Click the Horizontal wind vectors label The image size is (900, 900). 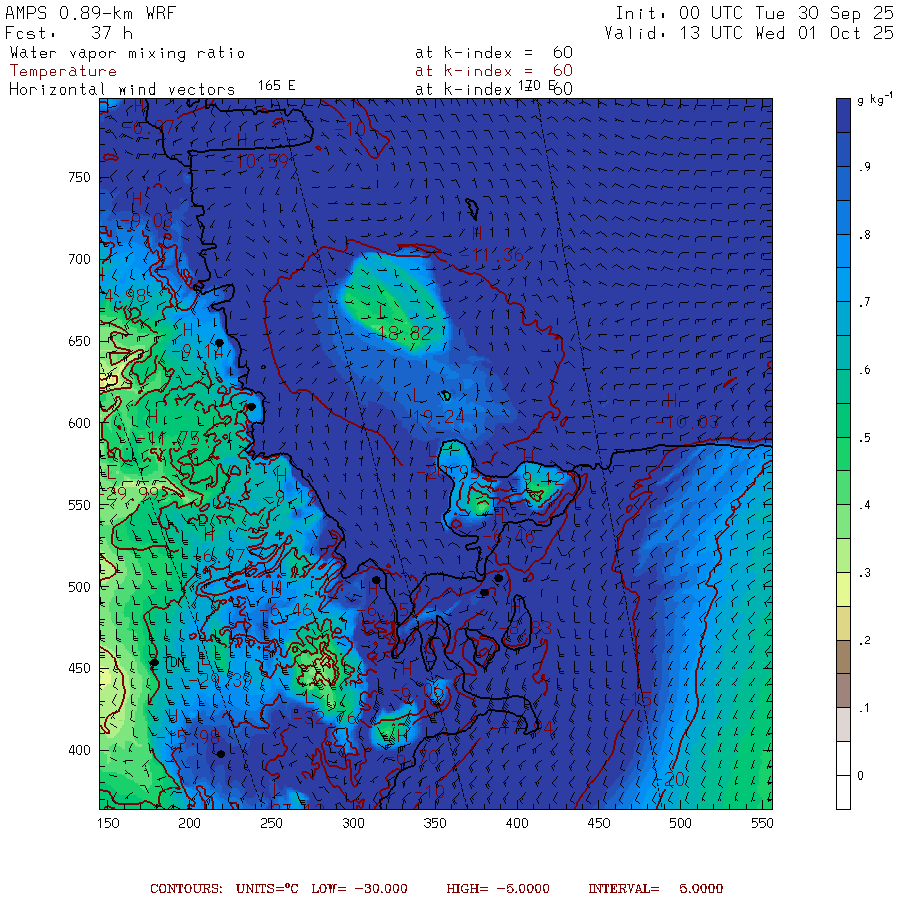122,89
